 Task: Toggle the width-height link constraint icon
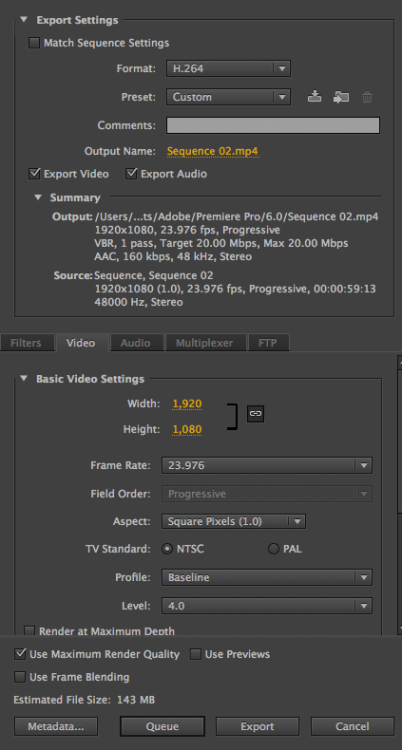coord(256,413)
